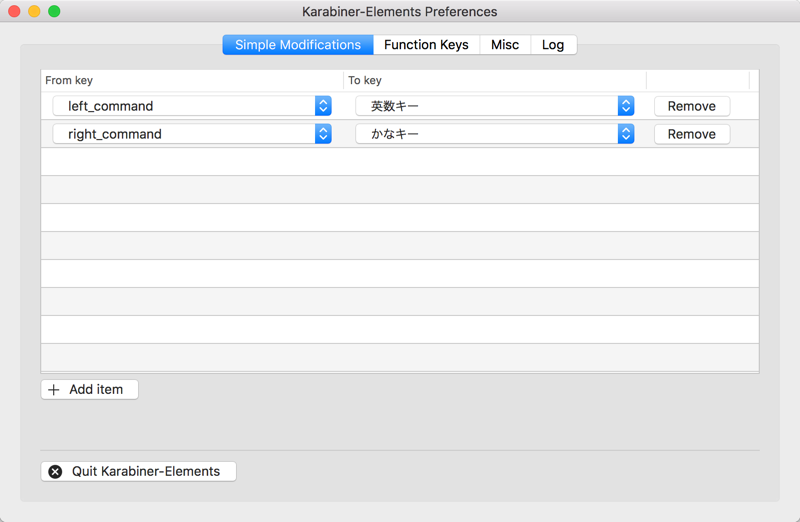The width and height of the screenshot is (800, 522).
Task: Click the Karabiner-Elements Preferences window title
Action: 399,12
